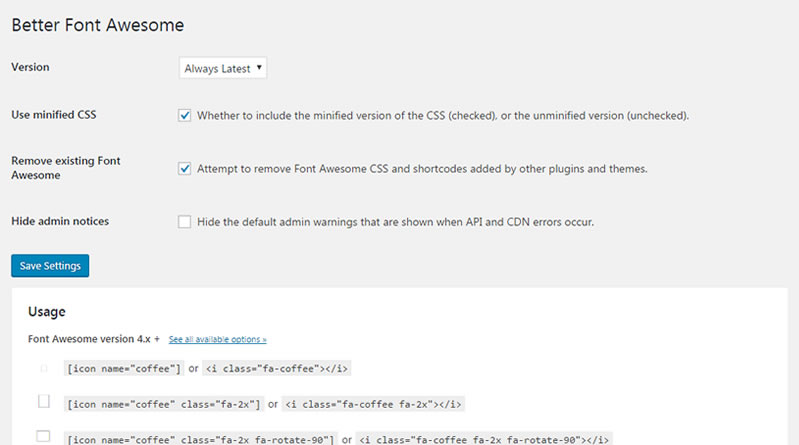This screenshot has width=799, height=445.
Task: Toggle the Use minified CSS checkbox
Action: (x=184, y=115)
